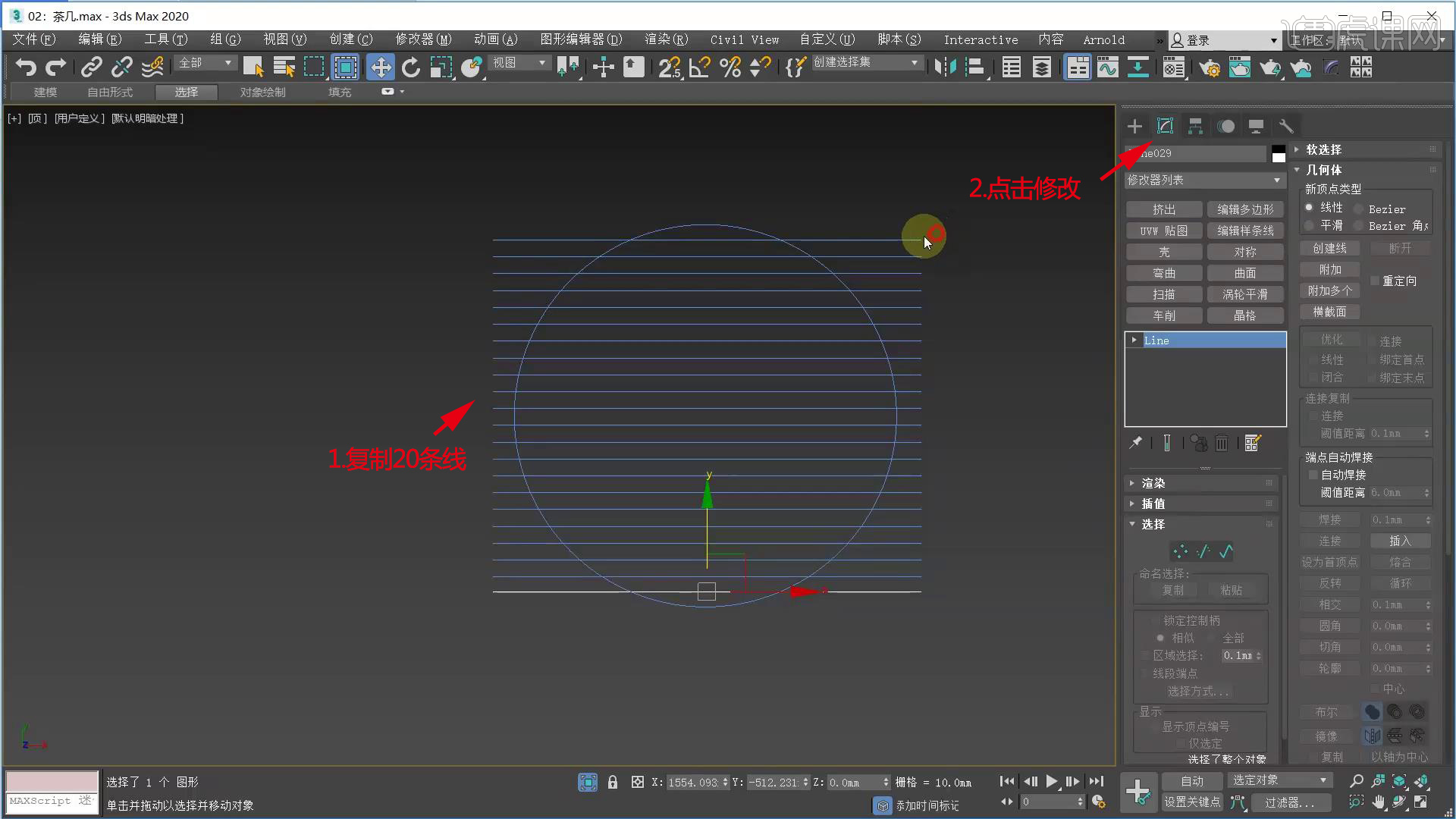Activate Select and Move tool
Screen dimensions: 1456x819
coord(380,67)
